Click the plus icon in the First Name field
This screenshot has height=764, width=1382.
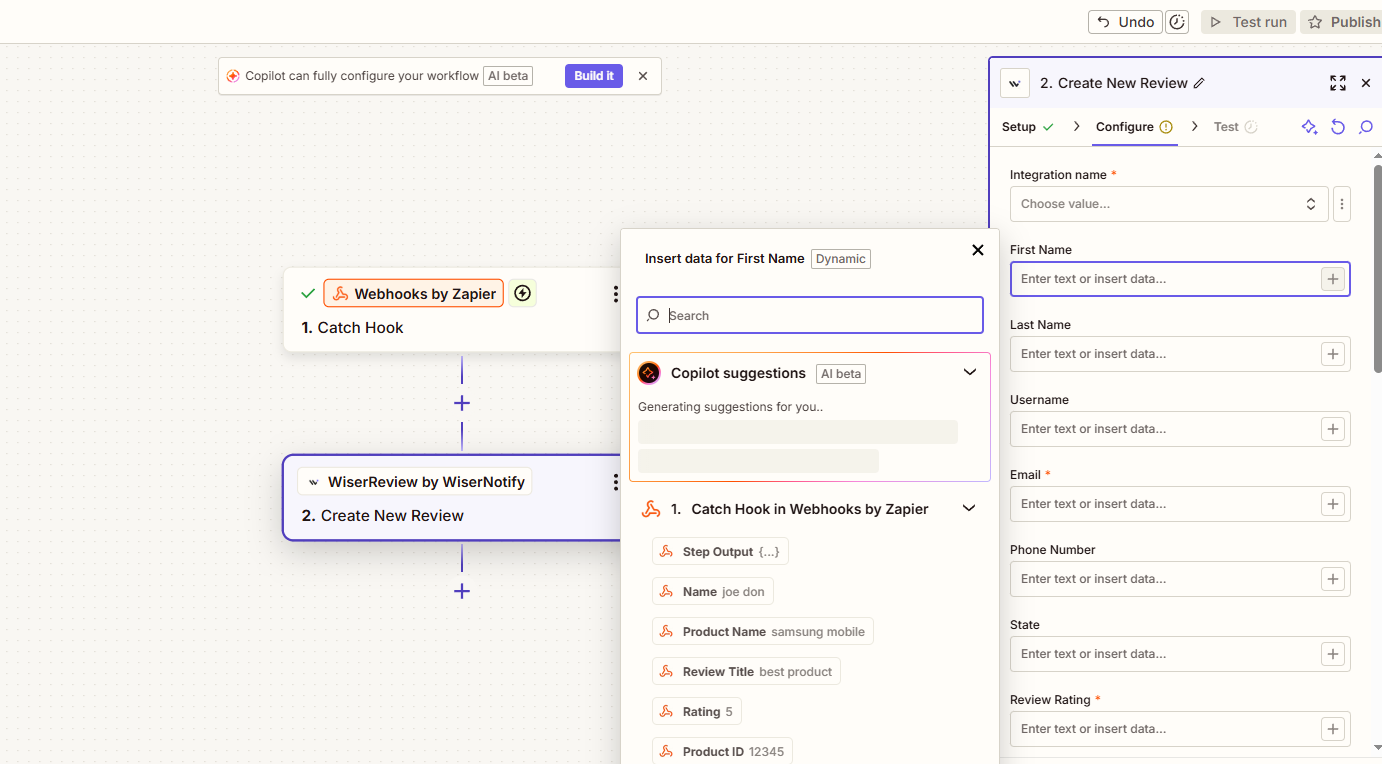point(1332,279)
